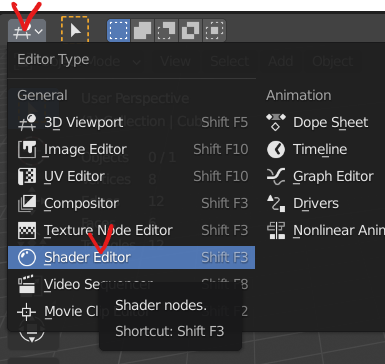Choose Set a new selection mode
Image resolution: width=385 pixels, height=364 pixels.
click(x=119, y=30)
